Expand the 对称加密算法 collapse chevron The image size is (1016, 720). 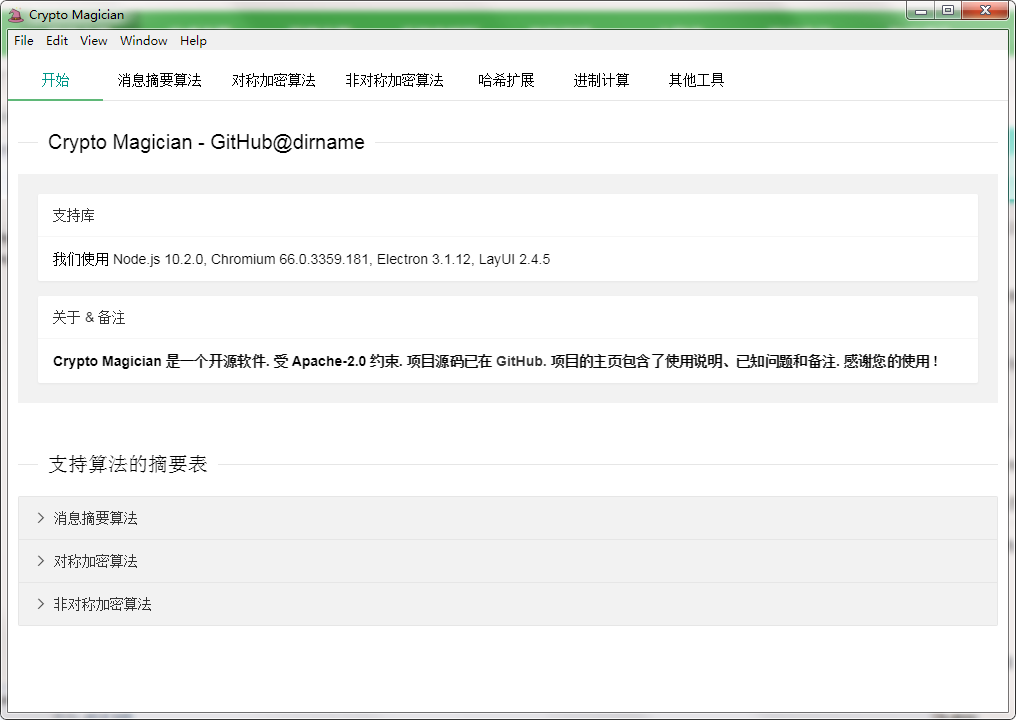point(40,561)
